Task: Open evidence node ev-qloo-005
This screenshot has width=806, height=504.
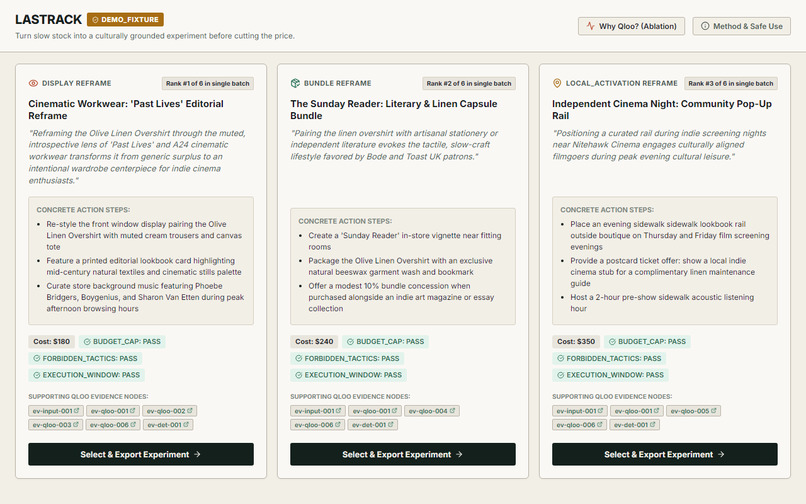Action: 693,411
